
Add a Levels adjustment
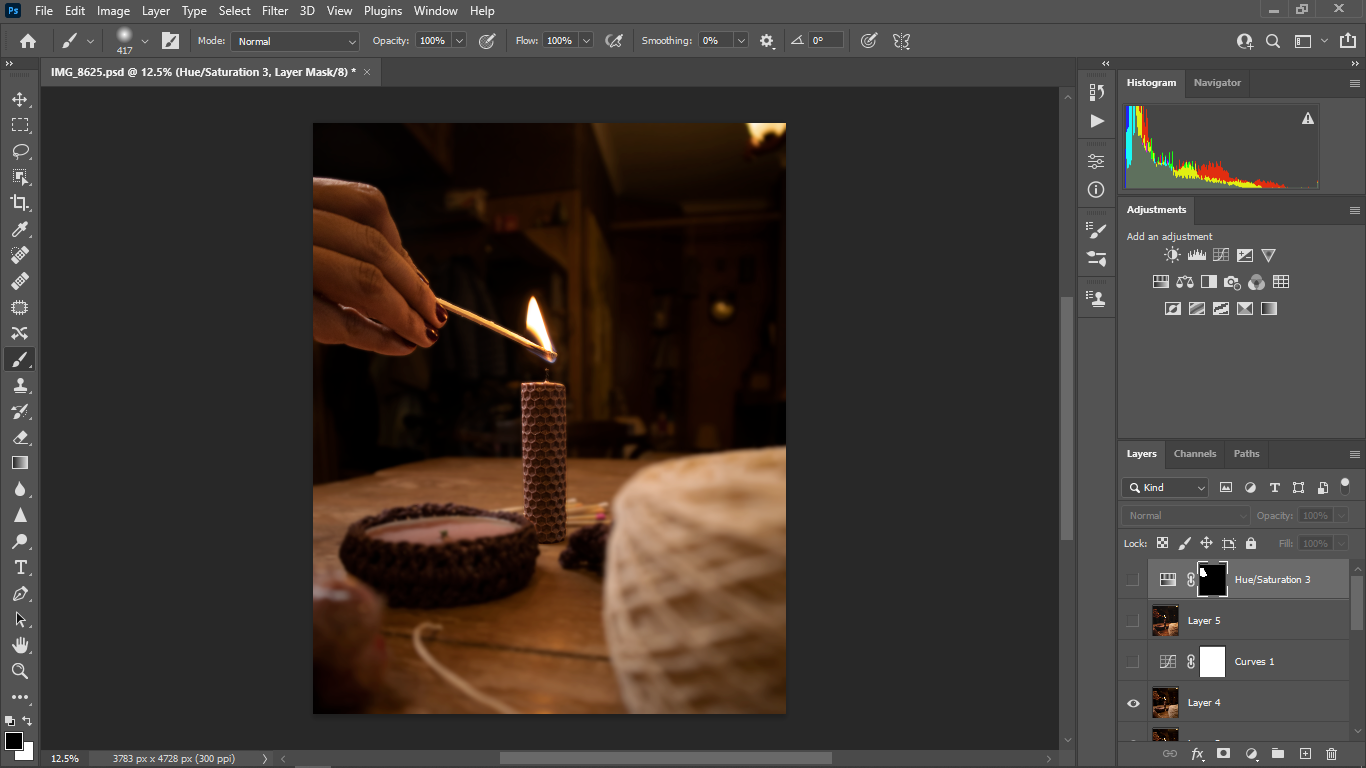(1196, 256)
